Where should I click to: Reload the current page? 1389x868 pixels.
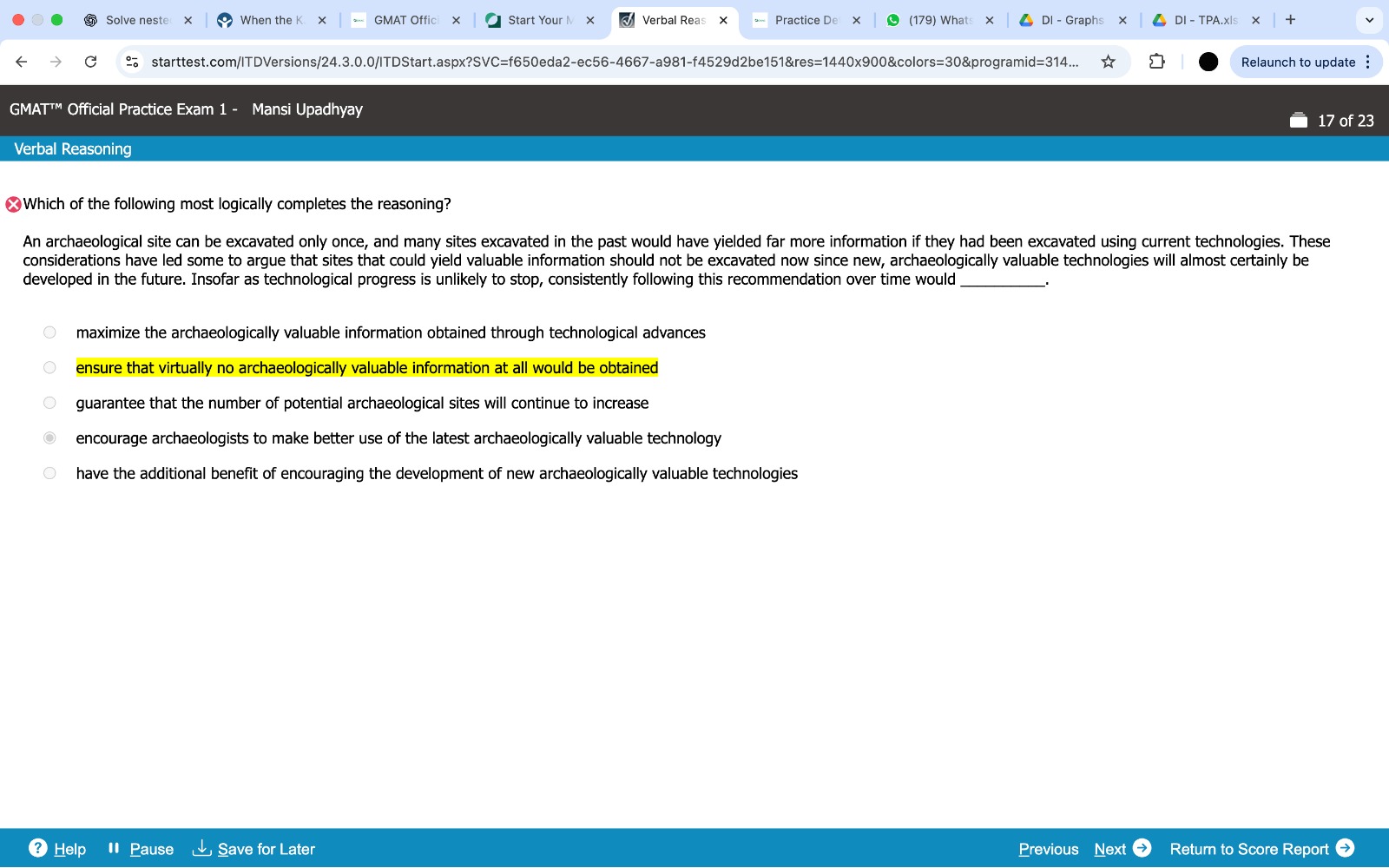90,62
